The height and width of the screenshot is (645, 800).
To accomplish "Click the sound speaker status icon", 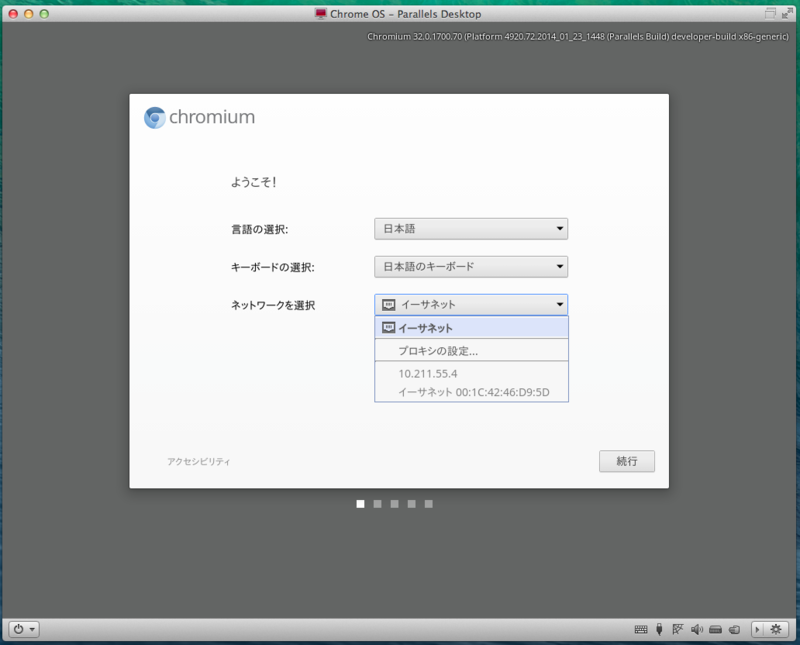I will coord(696,629).
